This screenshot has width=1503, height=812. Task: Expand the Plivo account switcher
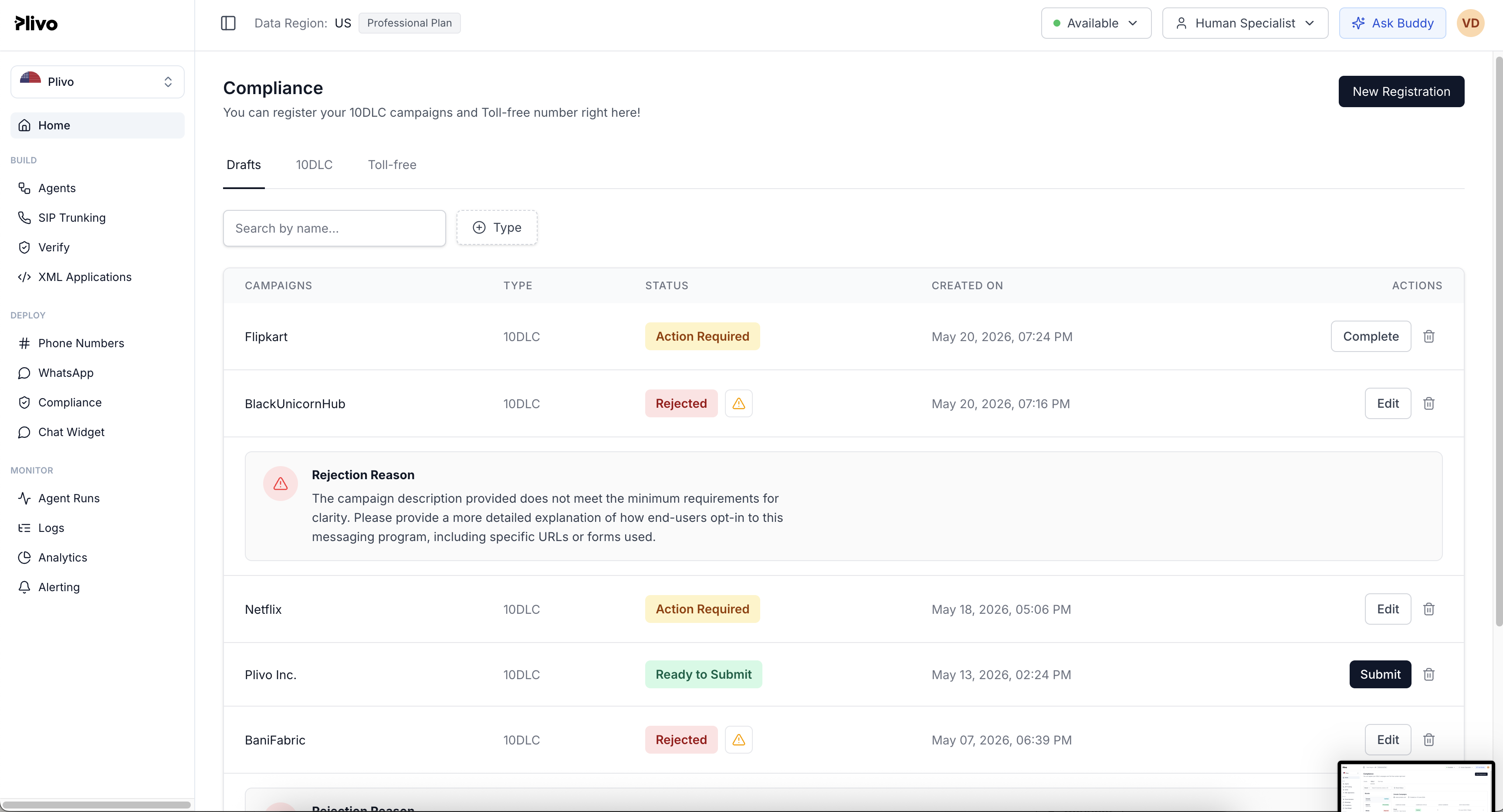click(98, 81)
